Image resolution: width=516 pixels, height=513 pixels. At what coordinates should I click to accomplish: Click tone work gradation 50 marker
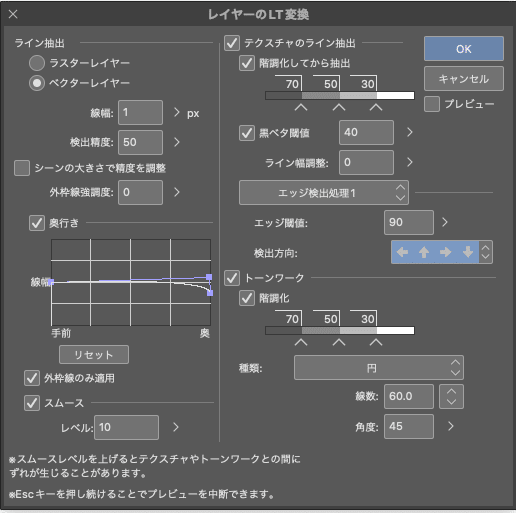coord(339,342)
